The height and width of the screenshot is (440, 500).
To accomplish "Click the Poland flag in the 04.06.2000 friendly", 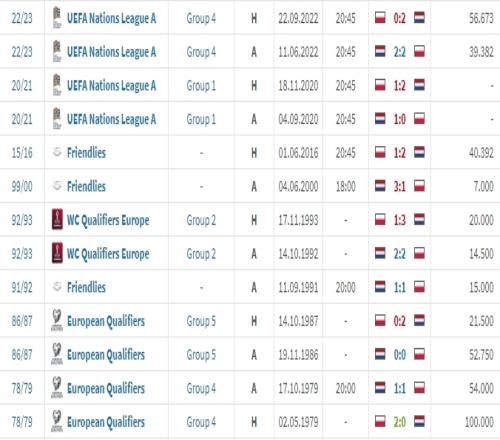I will 419,186.
